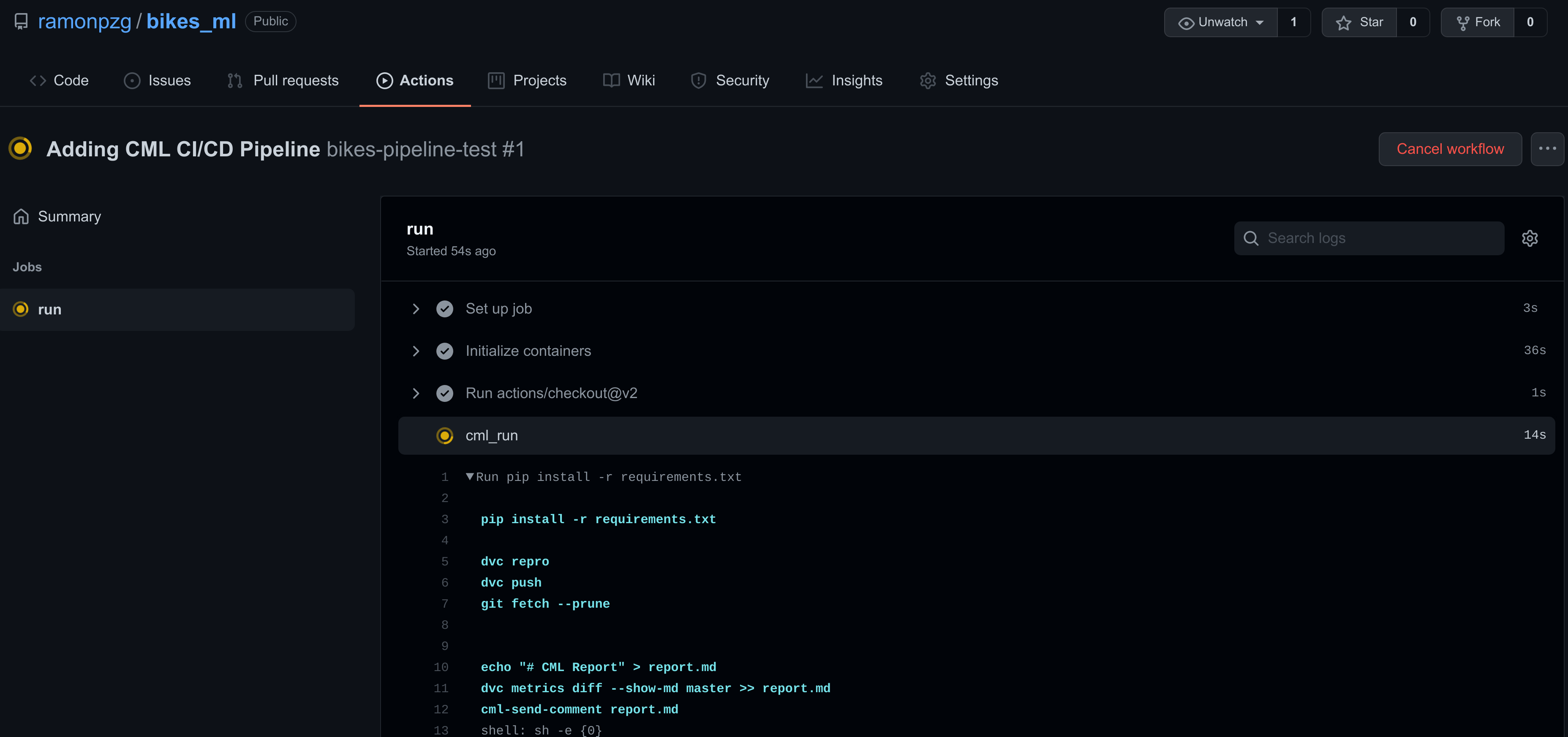The height and width of the screenshot is (737, 1568).
Task: Open the Unwatch dropdown caret
Action: [x=1259, y=22]
